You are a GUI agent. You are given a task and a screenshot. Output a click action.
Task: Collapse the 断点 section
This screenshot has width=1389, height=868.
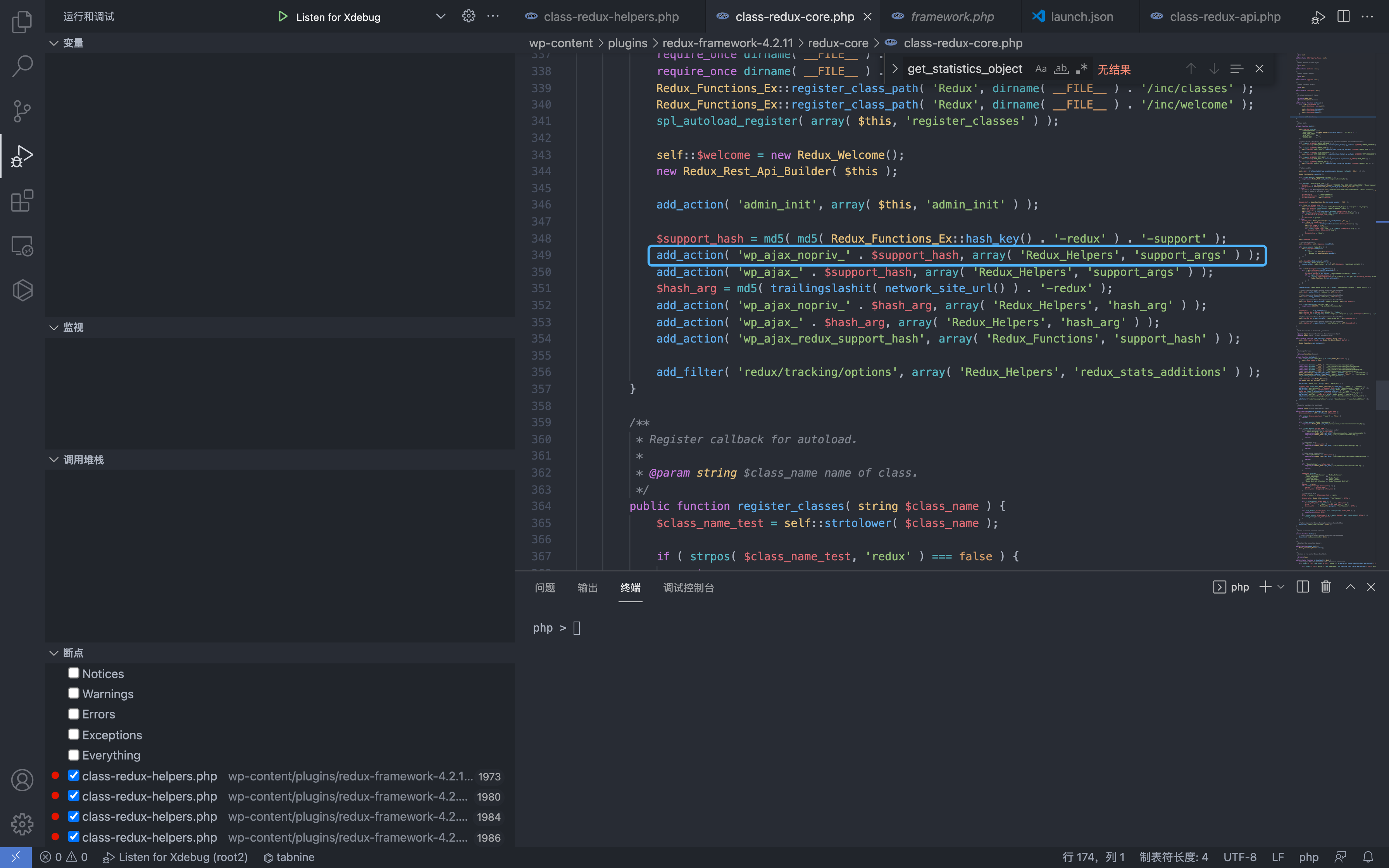coord(54,653)
